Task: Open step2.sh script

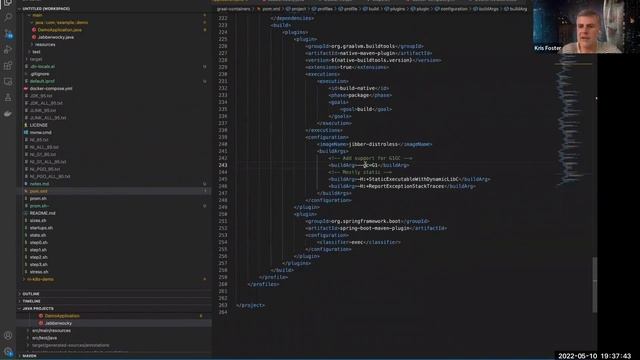Action: (x=38, y=257)
